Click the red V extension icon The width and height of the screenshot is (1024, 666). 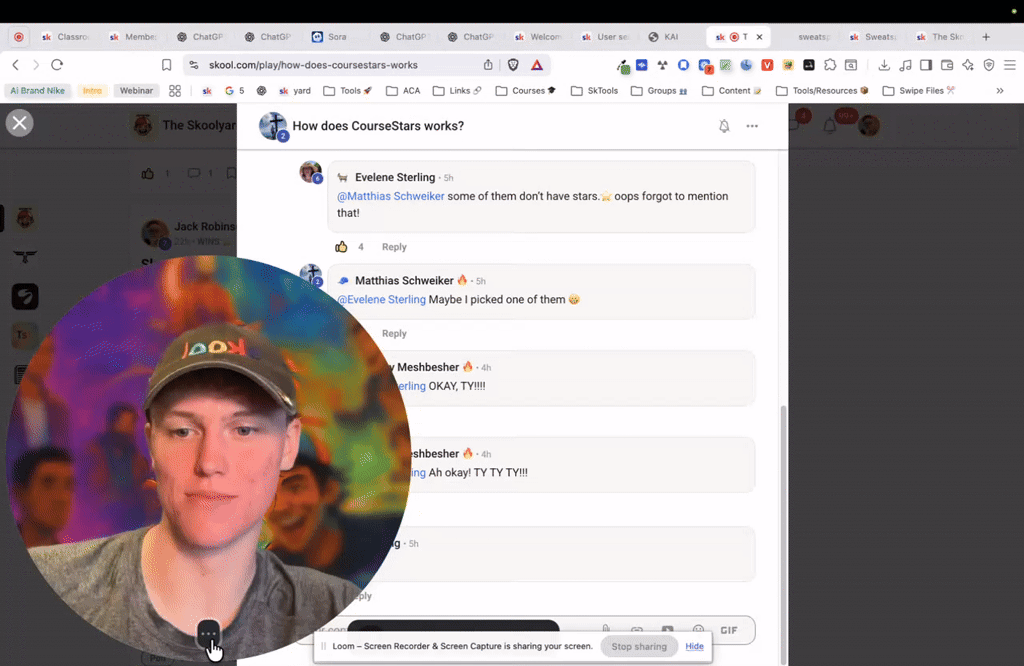[x=767, y=65]
